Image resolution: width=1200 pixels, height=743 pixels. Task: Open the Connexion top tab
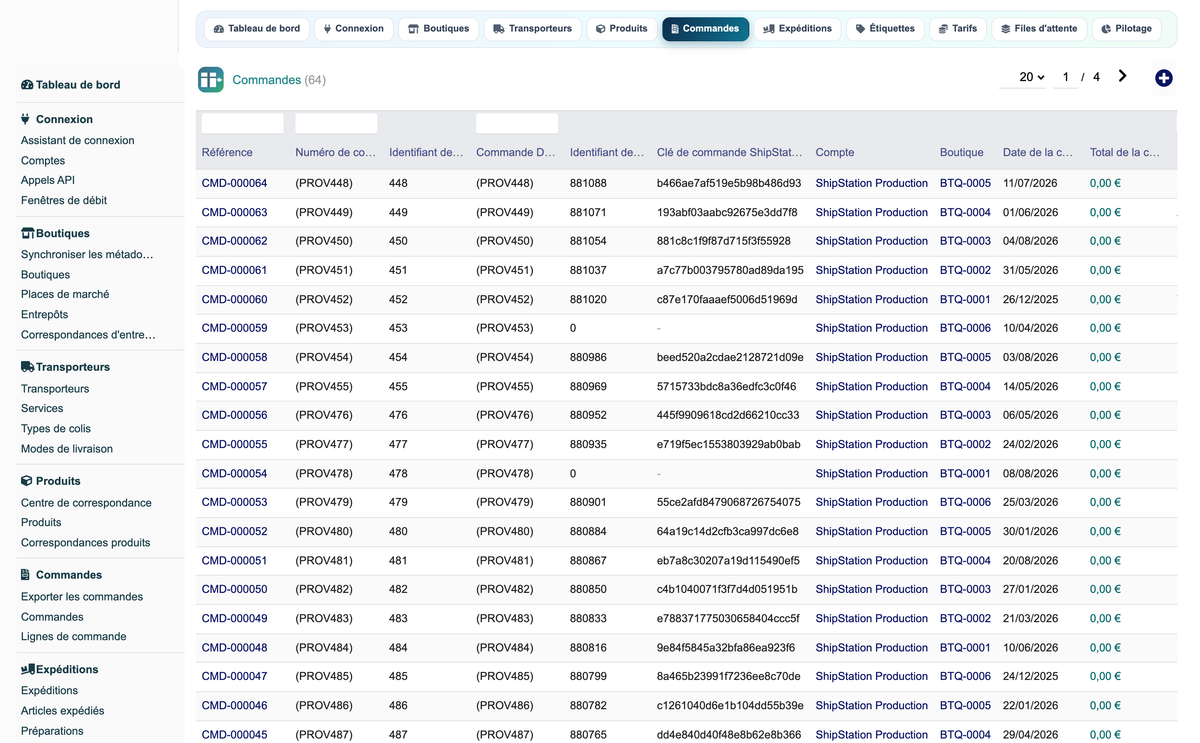click(354, 29)
